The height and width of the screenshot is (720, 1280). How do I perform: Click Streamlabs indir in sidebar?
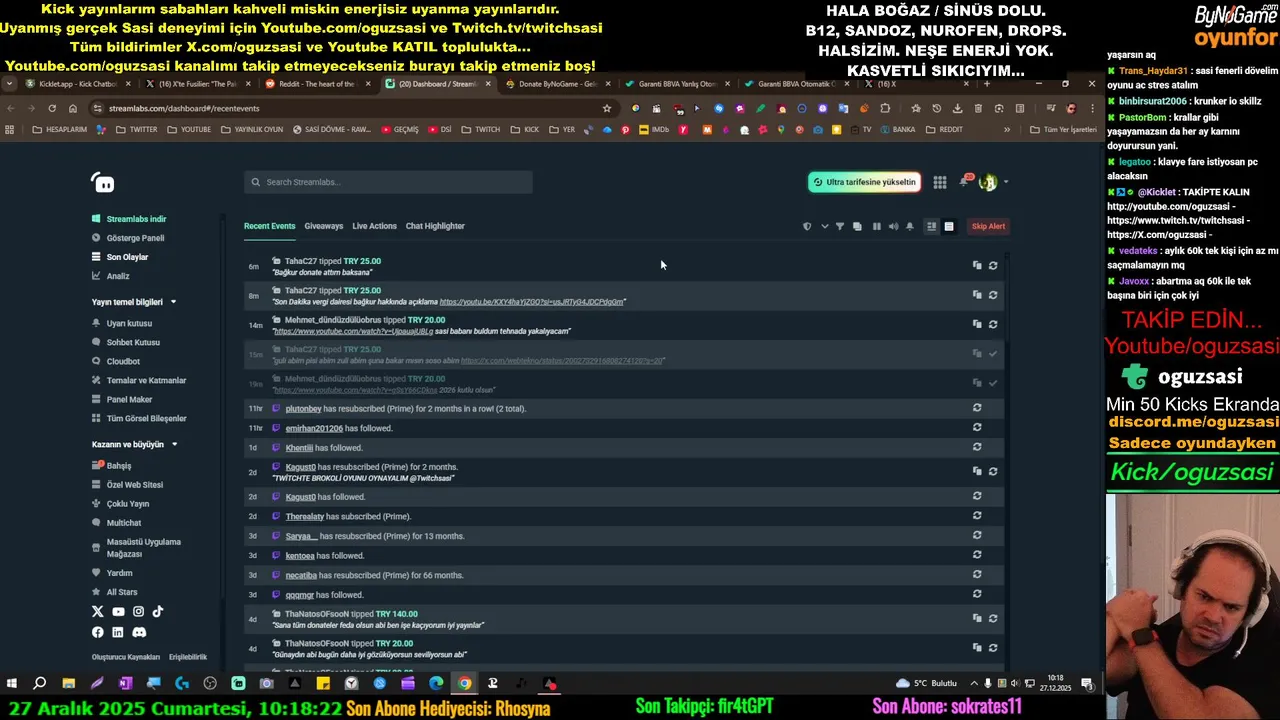tap(129, 219)
